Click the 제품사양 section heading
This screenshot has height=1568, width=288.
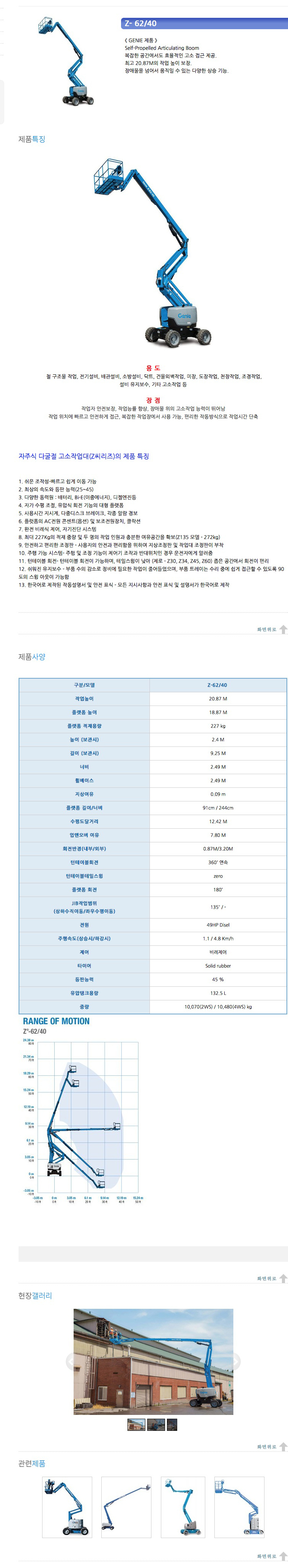32,656
